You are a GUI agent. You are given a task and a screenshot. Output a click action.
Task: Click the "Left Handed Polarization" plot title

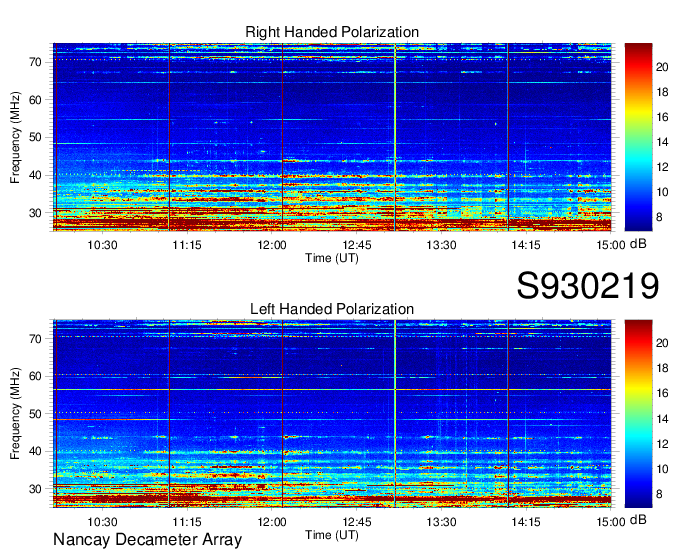click(x=332, y=309)
